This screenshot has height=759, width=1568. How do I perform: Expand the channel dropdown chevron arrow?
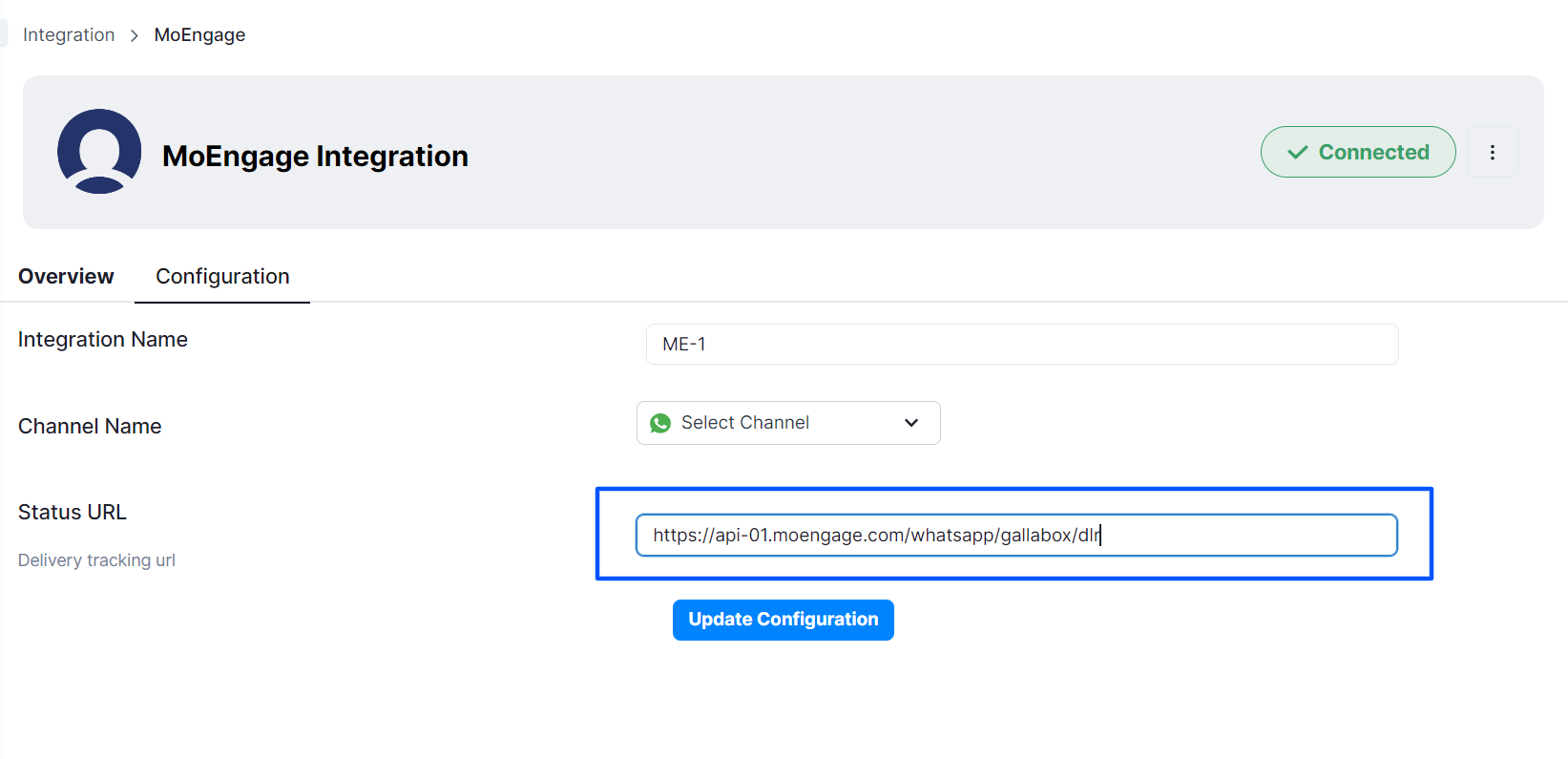[911, 423]
